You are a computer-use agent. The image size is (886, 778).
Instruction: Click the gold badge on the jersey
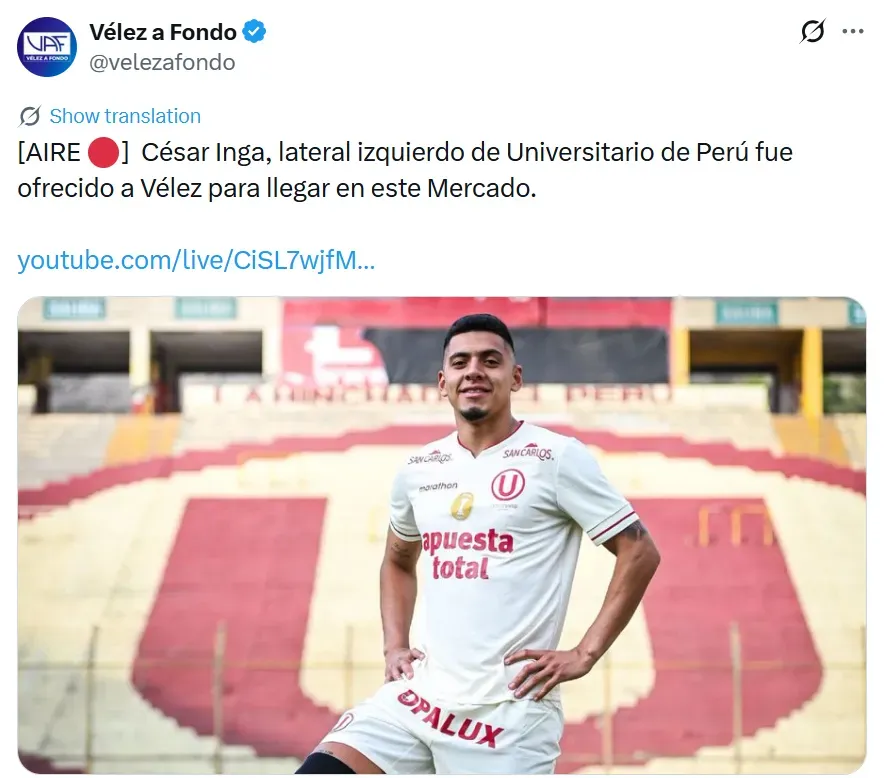pyautogui.click(x=462, y=506)
